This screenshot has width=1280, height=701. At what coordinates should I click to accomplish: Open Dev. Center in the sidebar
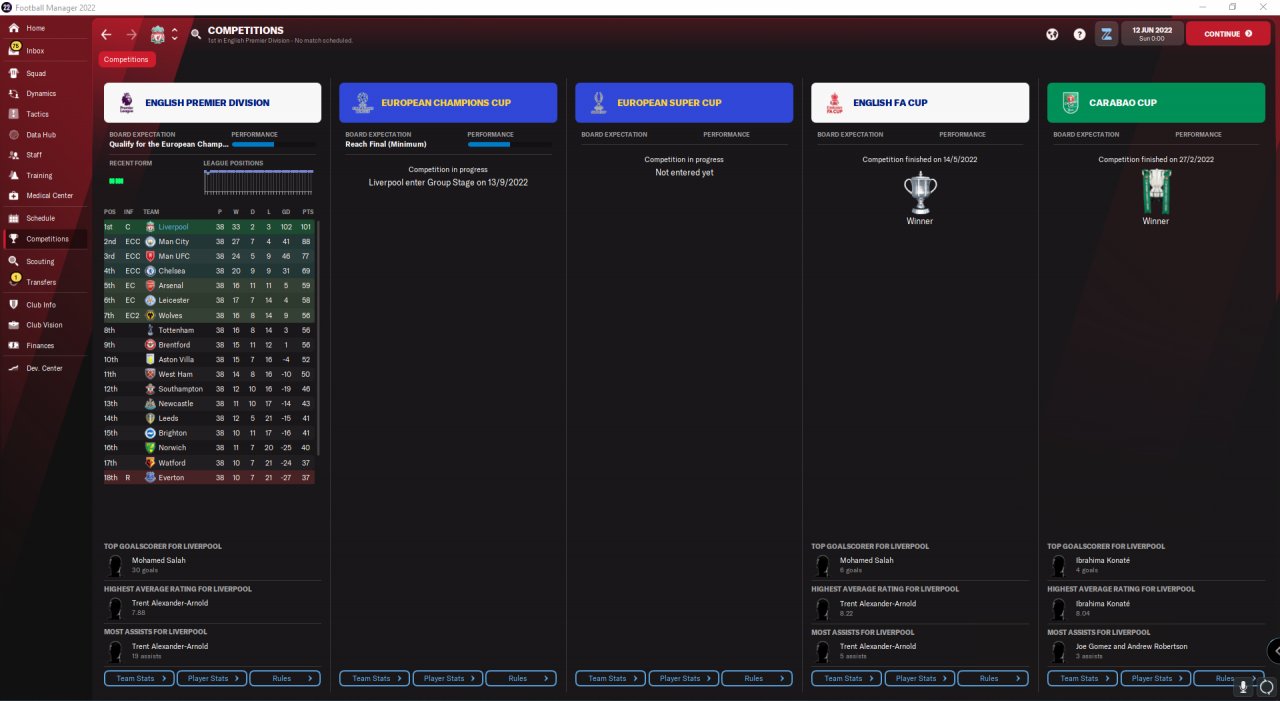(x=43, y=368)
